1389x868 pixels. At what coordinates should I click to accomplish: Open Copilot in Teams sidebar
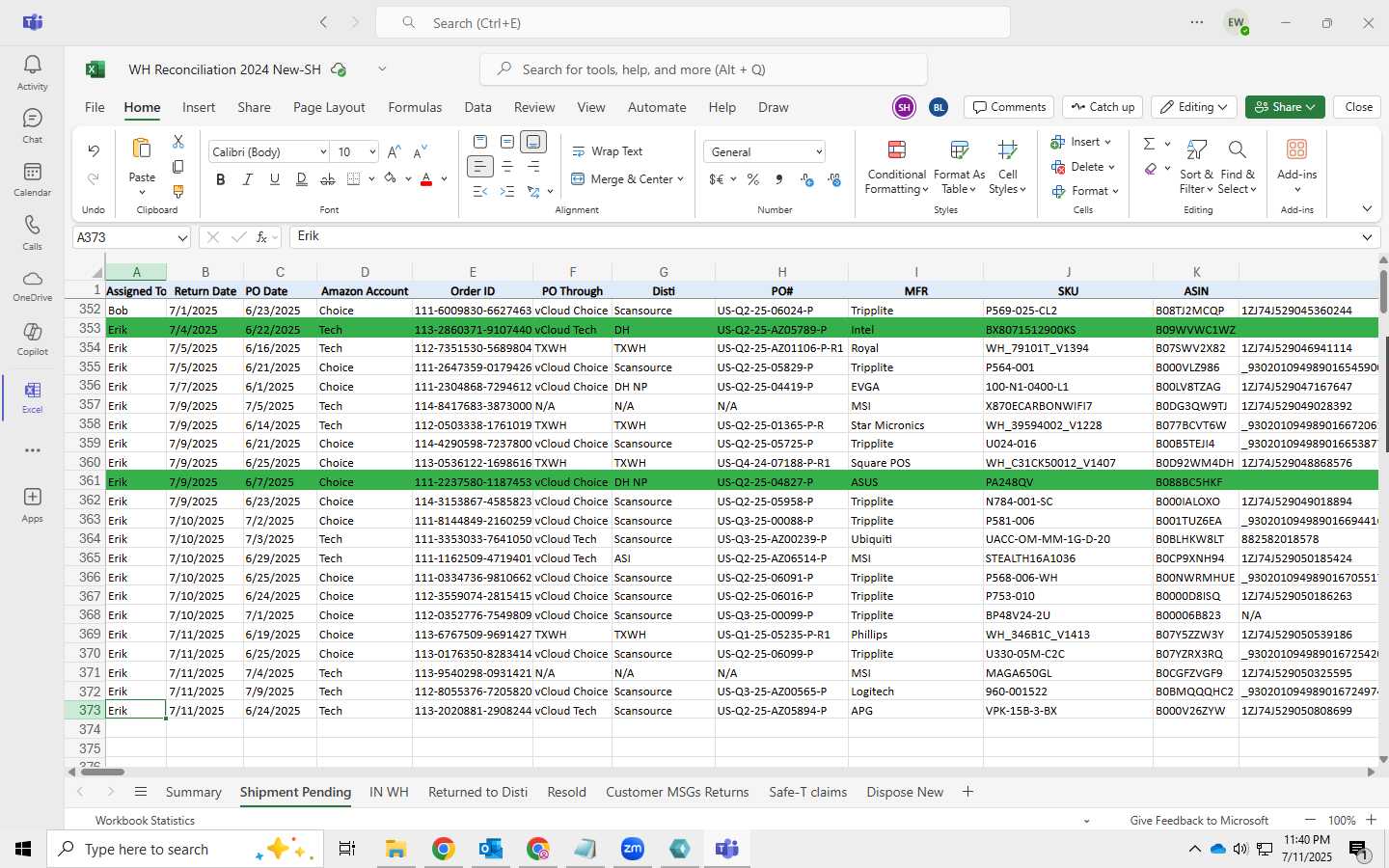point(32,340)
